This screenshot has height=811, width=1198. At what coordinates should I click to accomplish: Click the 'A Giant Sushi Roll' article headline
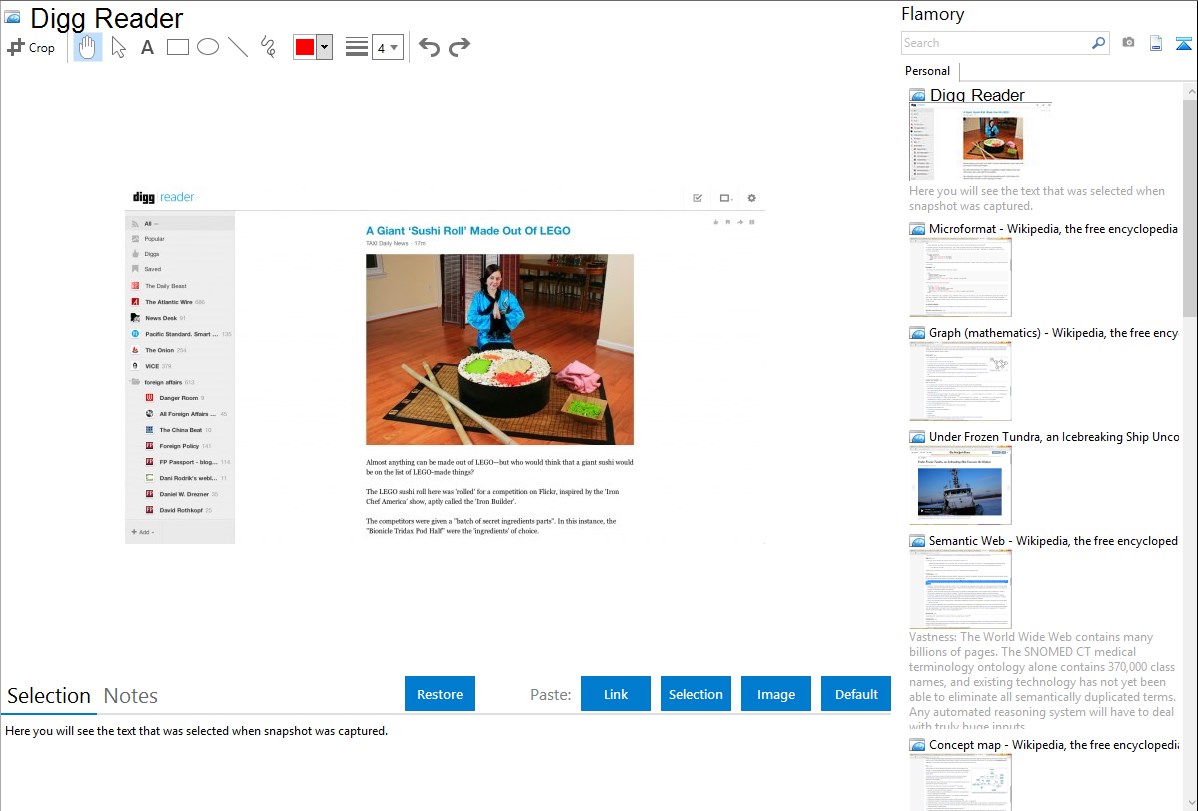pyautogui.click(x=468, y=230)
